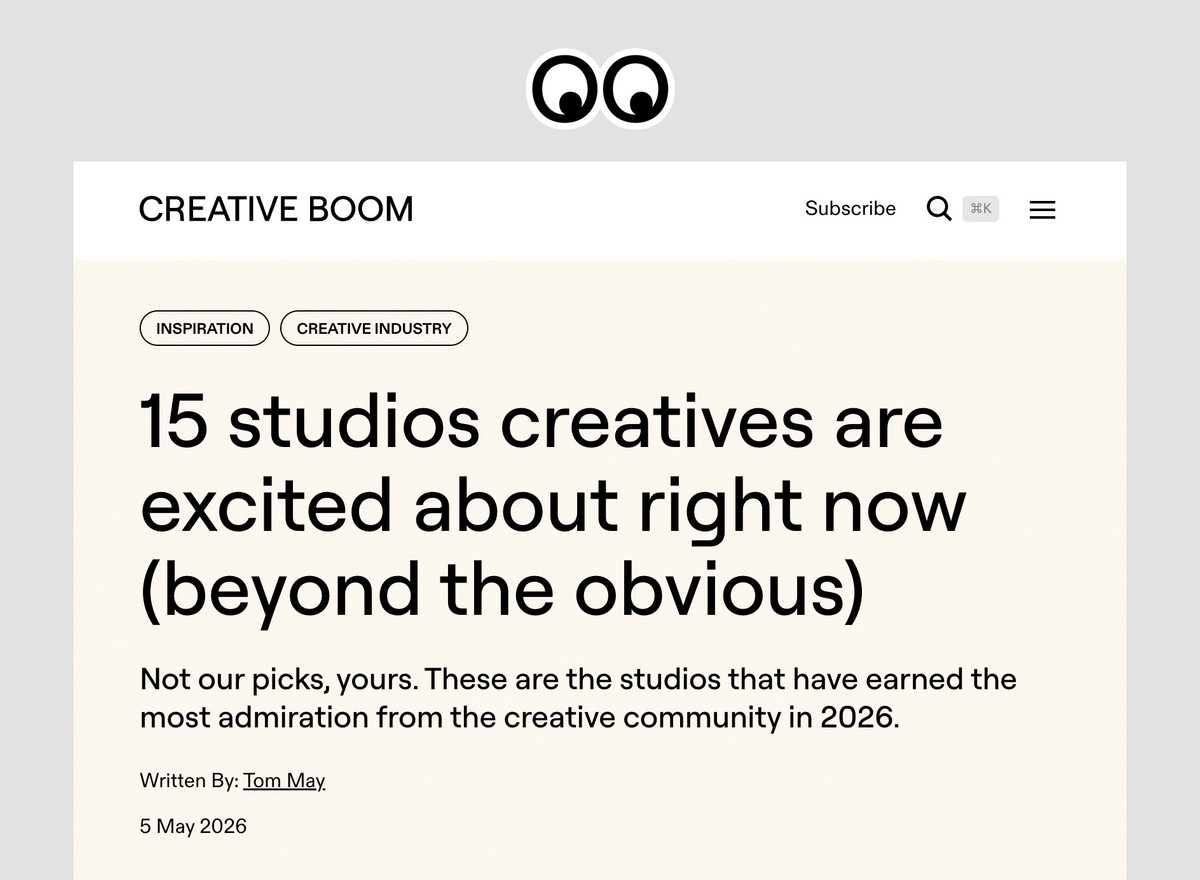The height and width of the screenshot is (880, 1200).
Task: Select the CREATIVE INDUSTRY category tag
Action: coord(374,328)
